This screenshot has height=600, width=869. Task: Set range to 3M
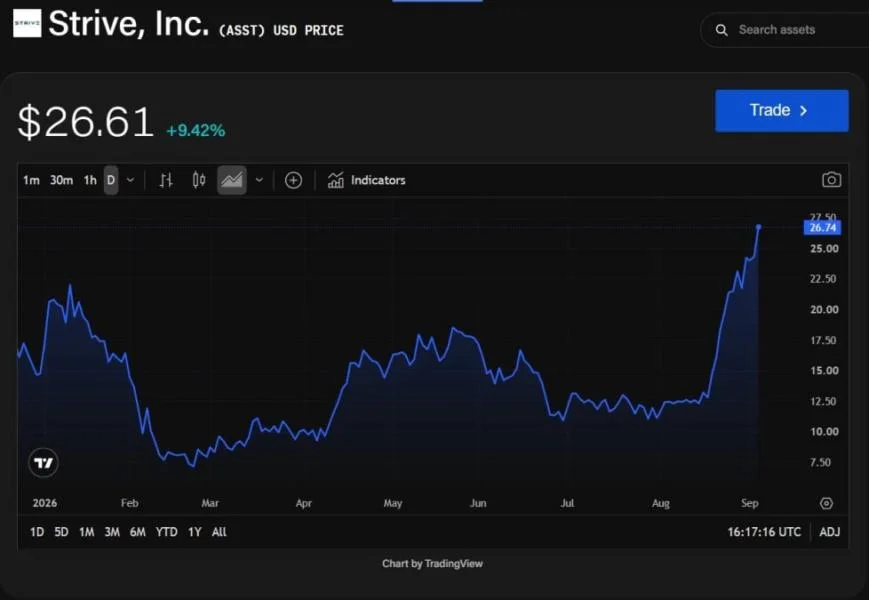point(112,532)
